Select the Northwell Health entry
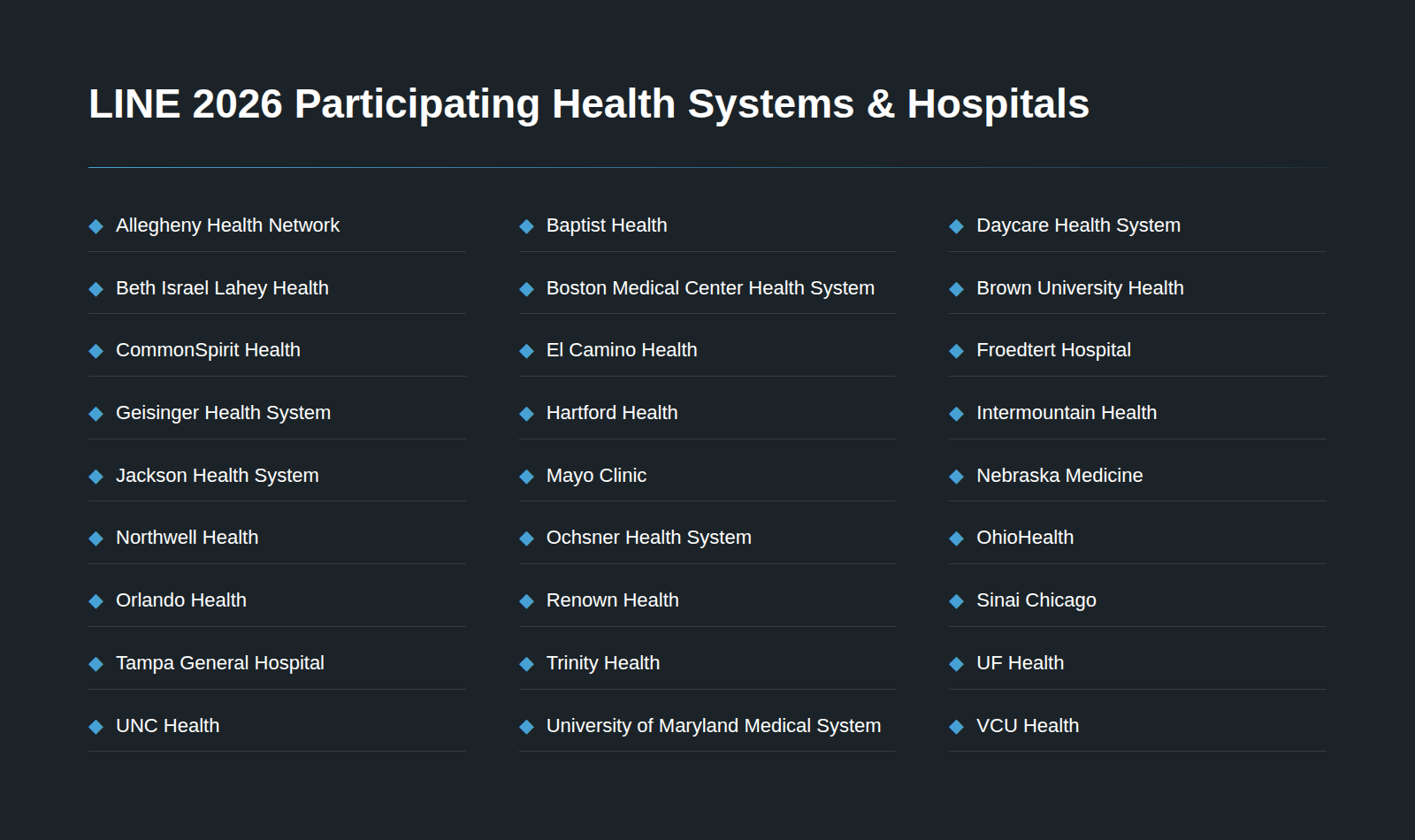Screen dimensions: 1415x840 [x=277, y=538]
